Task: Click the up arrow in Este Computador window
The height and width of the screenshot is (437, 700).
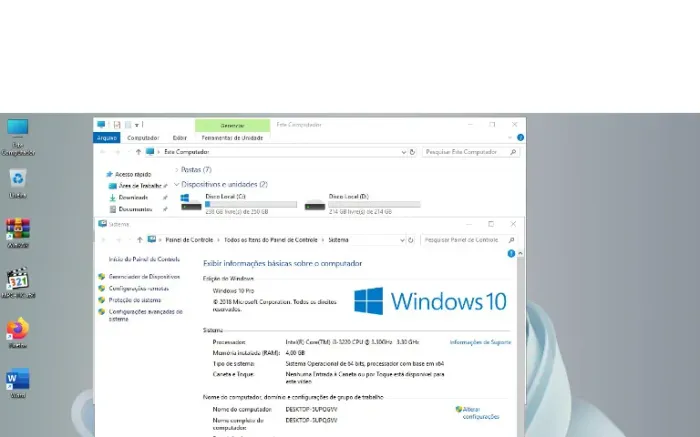Action: coord(138,152)
